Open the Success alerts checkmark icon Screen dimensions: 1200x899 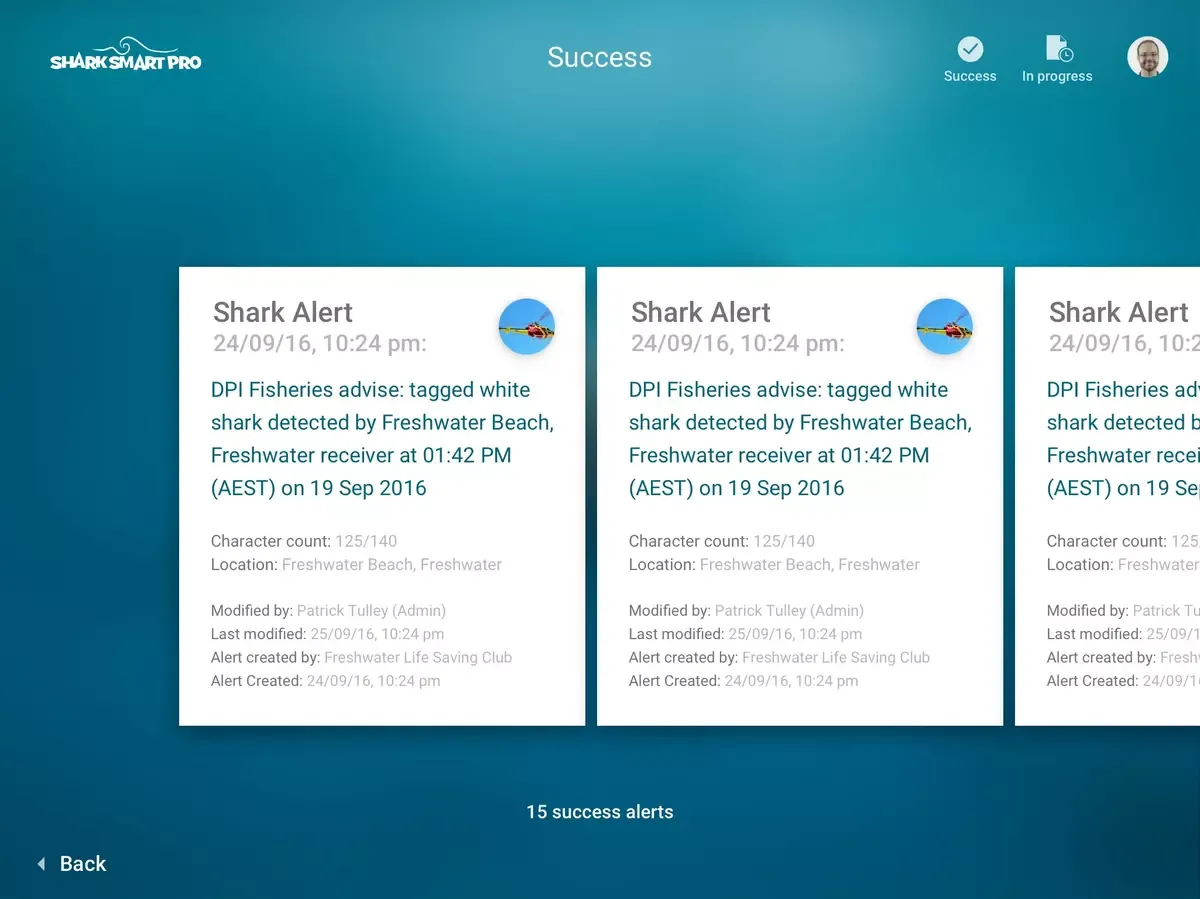970,49
